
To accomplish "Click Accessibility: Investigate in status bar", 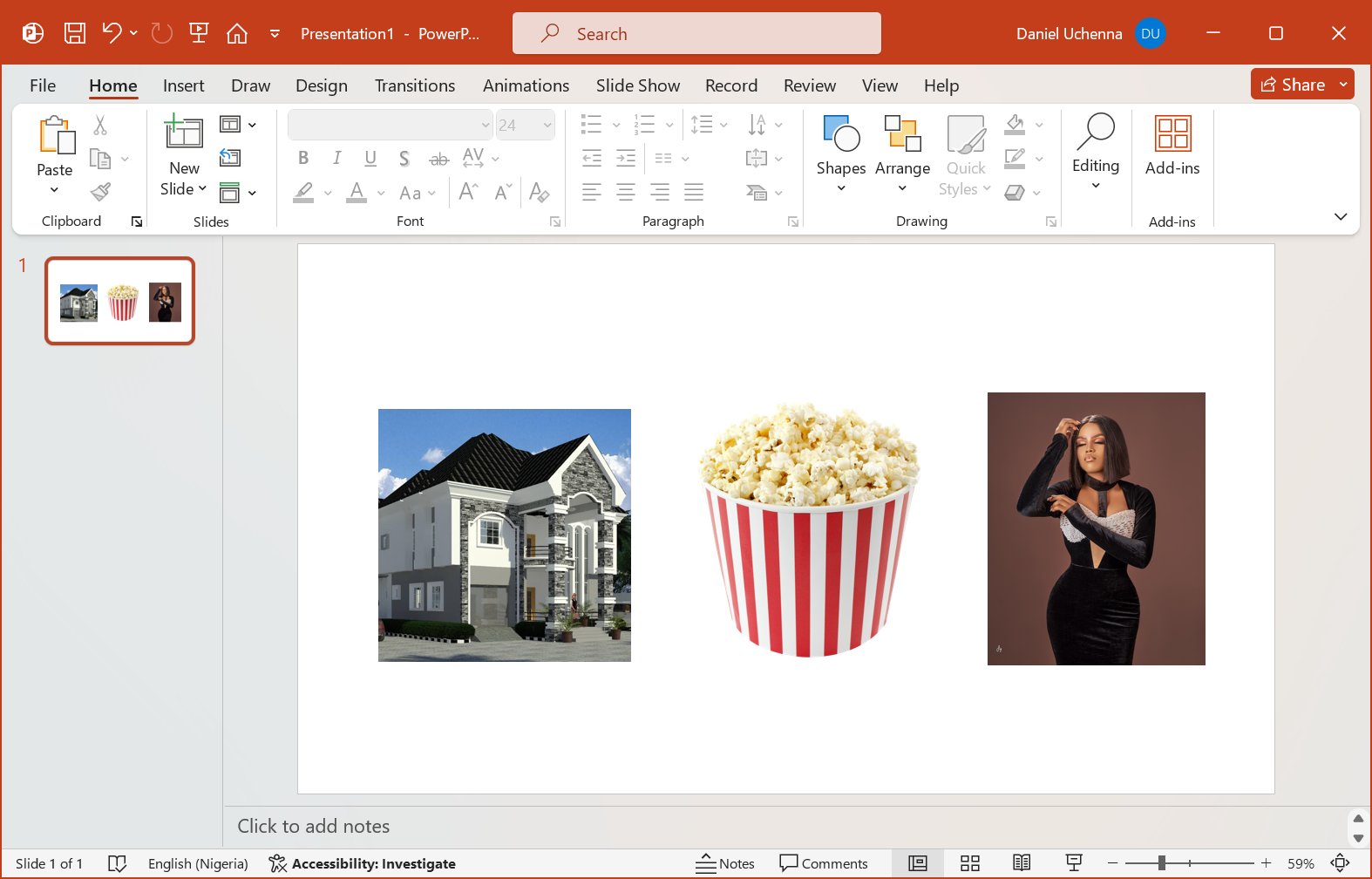I will 363,863.
